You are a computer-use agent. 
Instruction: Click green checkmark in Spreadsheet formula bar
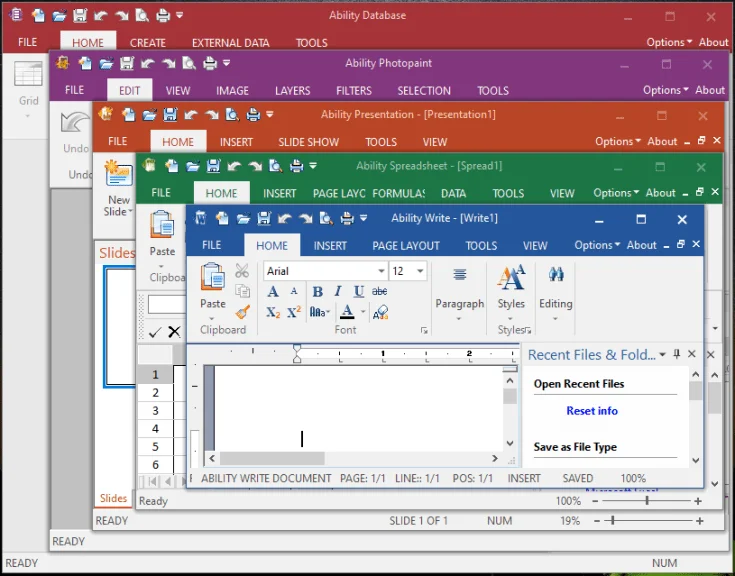click(155, 332)
